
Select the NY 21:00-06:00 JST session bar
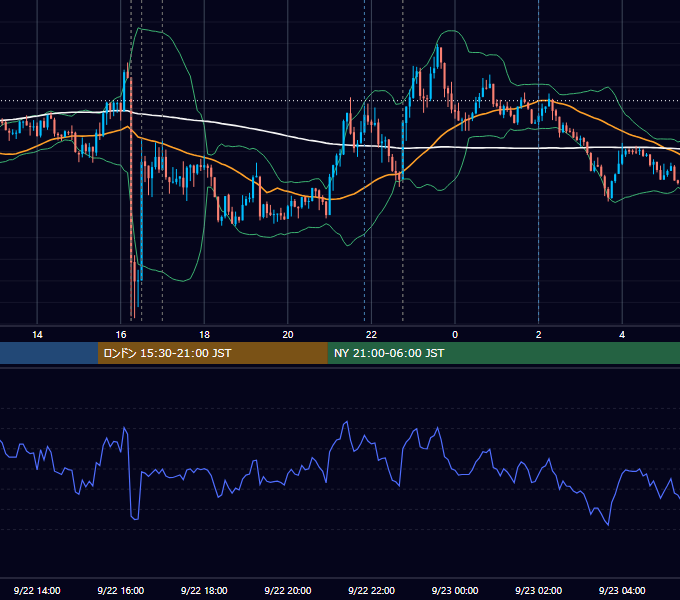[x=503, y=353]
